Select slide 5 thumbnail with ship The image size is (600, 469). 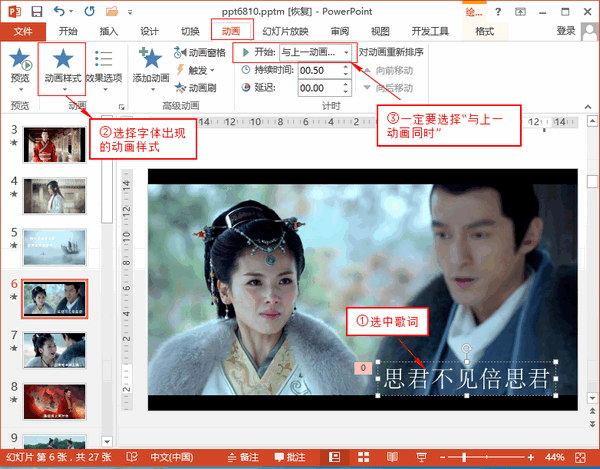click(x=54, y=247)
